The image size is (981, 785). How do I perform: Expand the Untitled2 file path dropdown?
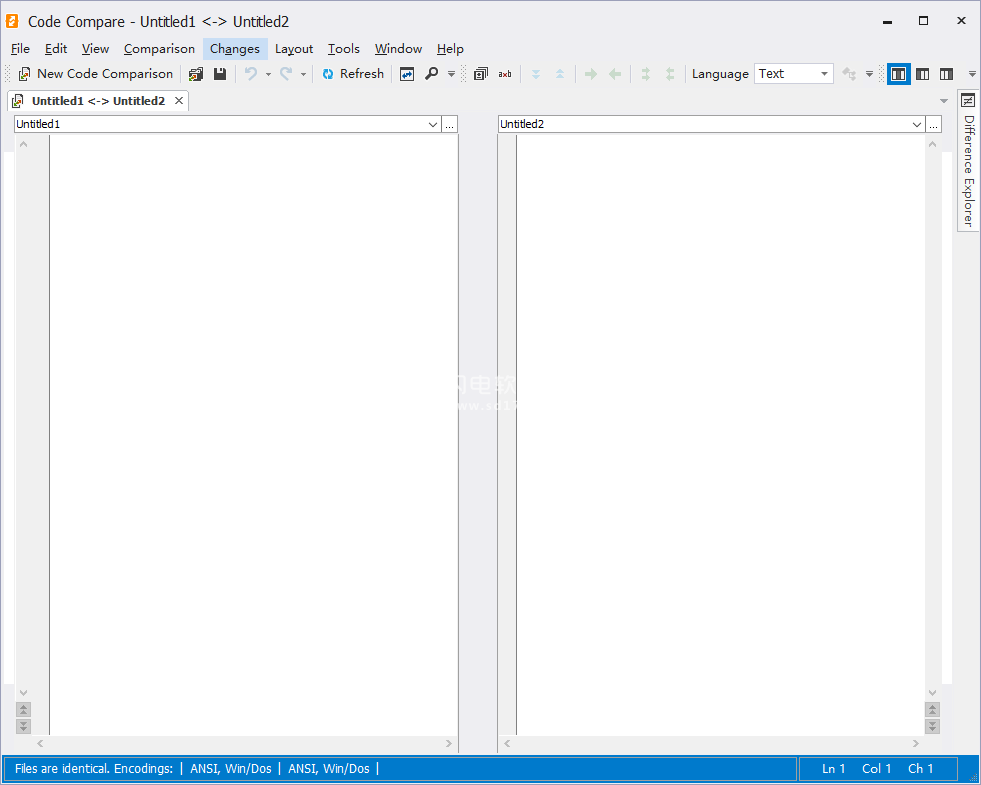[x=917, y=124]
